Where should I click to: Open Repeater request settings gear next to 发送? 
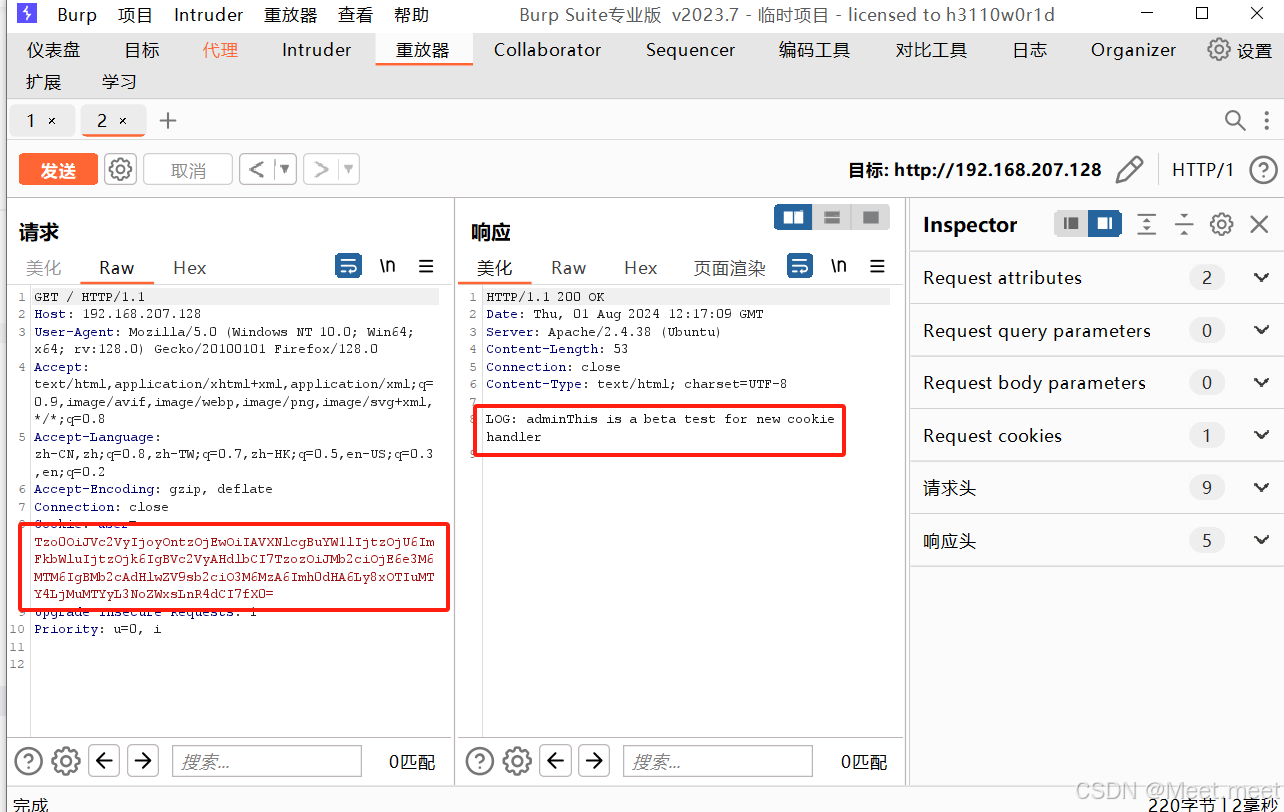click(x=121, y=169)
